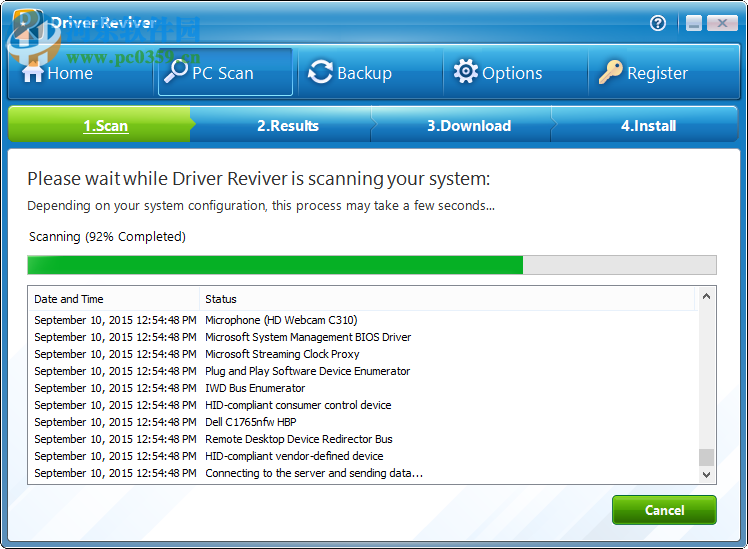Click the PC Scan magnifier icon
Screen dimensions: 748x549
176,72
